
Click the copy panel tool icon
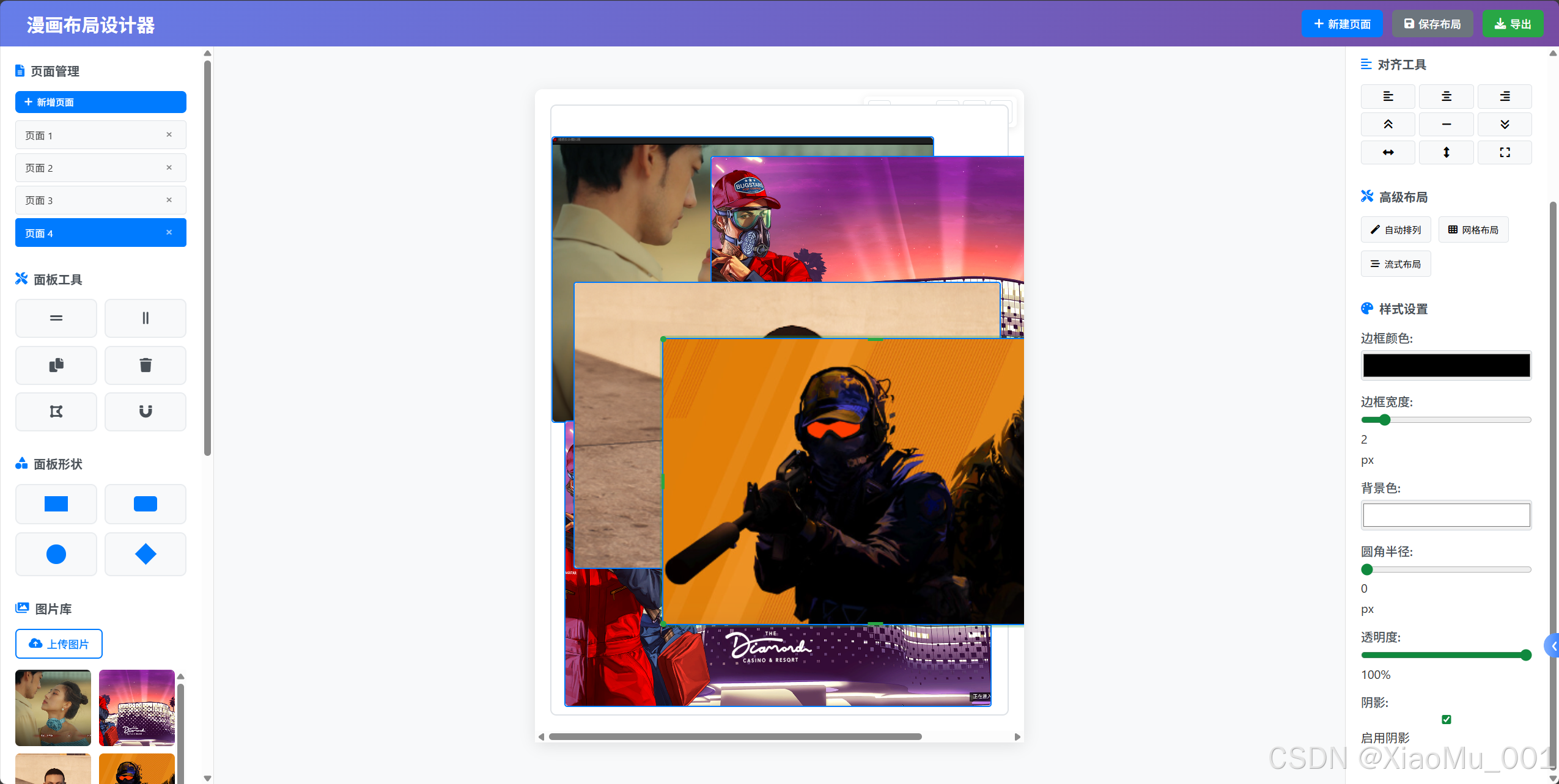pyautogui.click(x=56, y=365)
